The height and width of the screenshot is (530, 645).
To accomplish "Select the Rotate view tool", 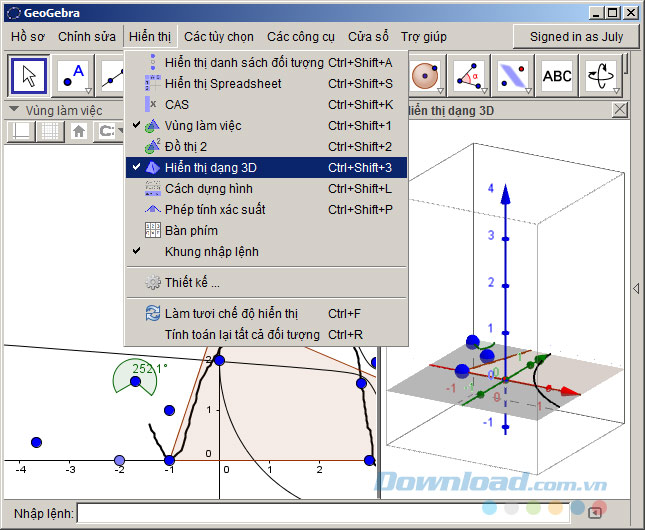I will pos(601,75).
